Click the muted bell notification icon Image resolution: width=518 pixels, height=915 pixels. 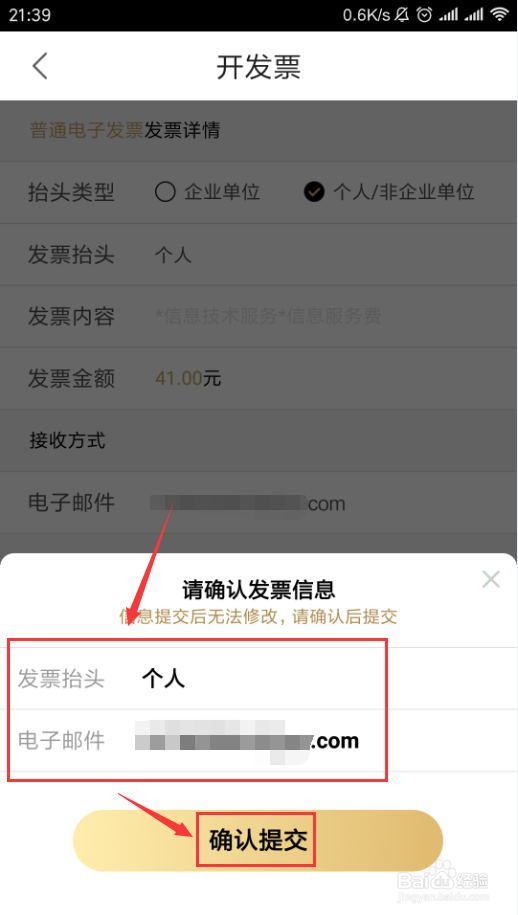402,15
